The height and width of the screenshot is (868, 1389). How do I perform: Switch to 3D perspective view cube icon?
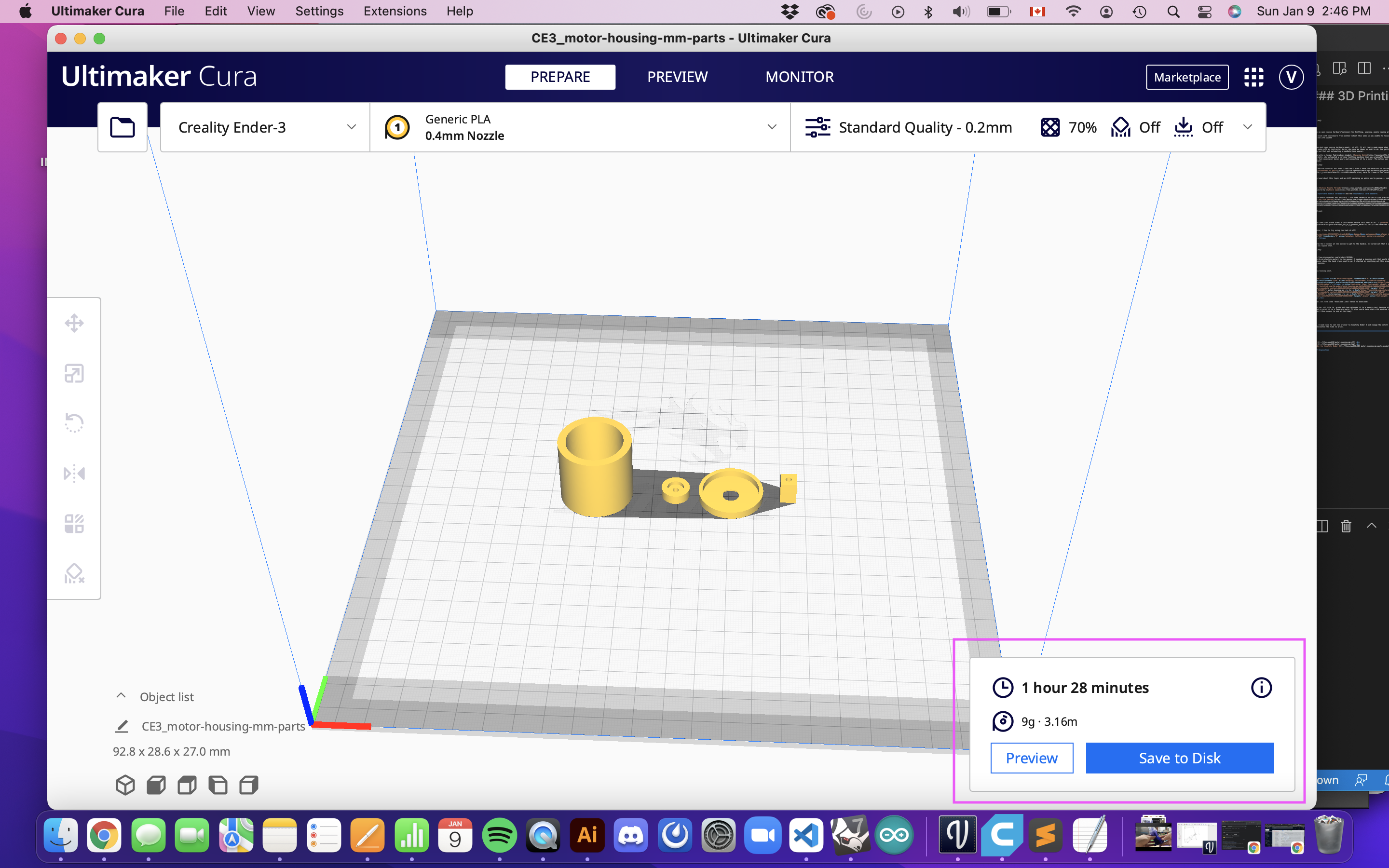pos(125,785)
